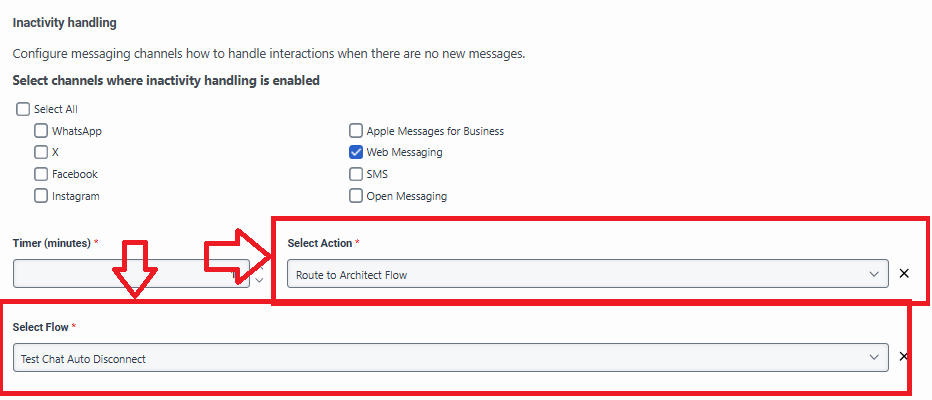This screenshot has width=932, height=400.
Task: Enable Apple Messages for Business checkbox
Action: pos(356,131)
